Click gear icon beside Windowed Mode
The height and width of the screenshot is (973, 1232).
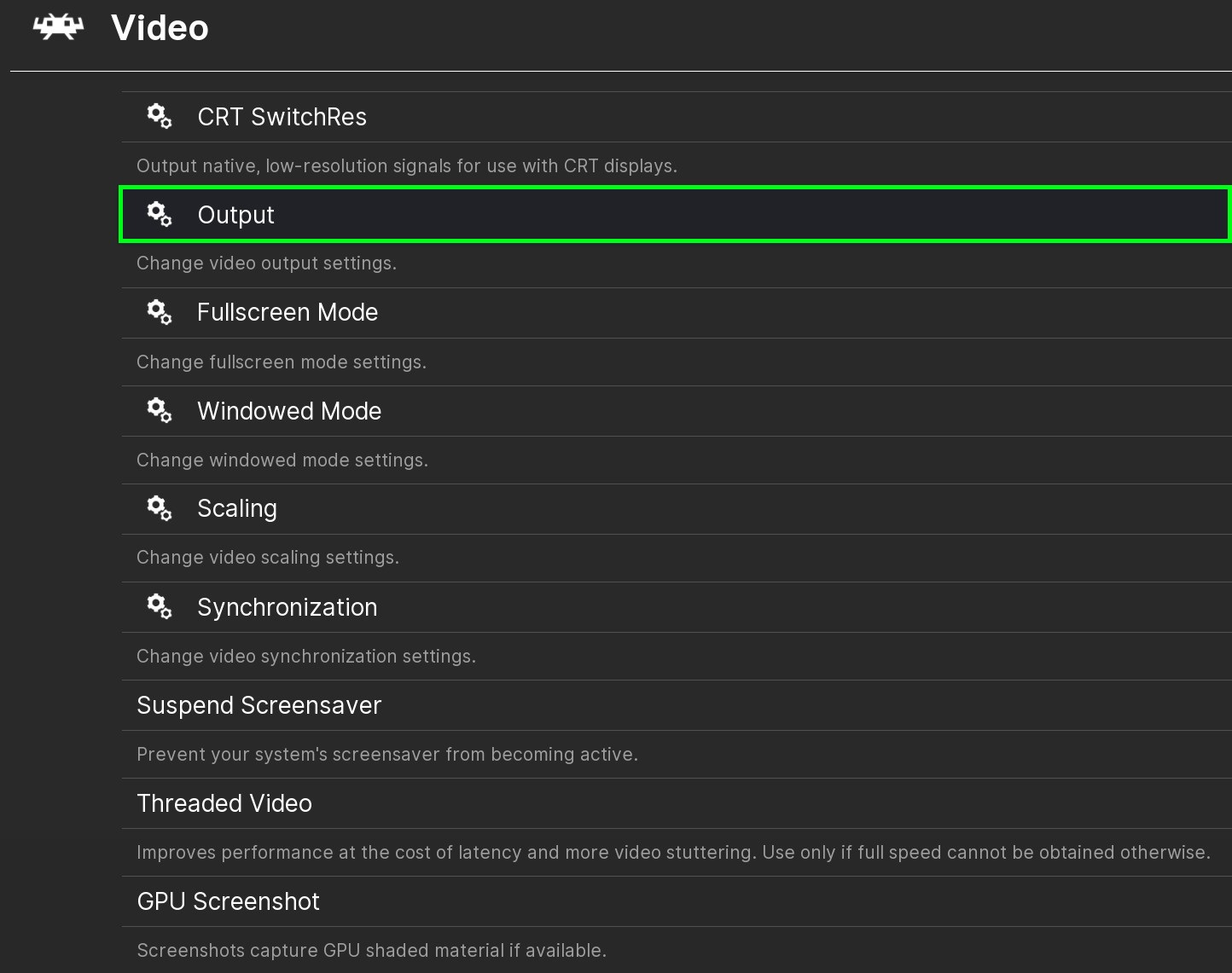pos(159,410)
